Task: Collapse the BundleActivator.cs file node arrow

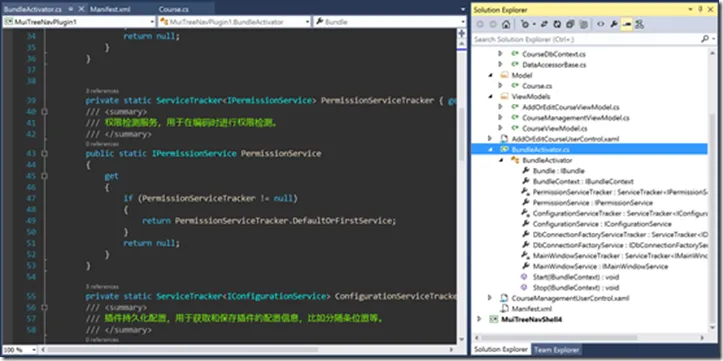Action: (x=490, y=149)
